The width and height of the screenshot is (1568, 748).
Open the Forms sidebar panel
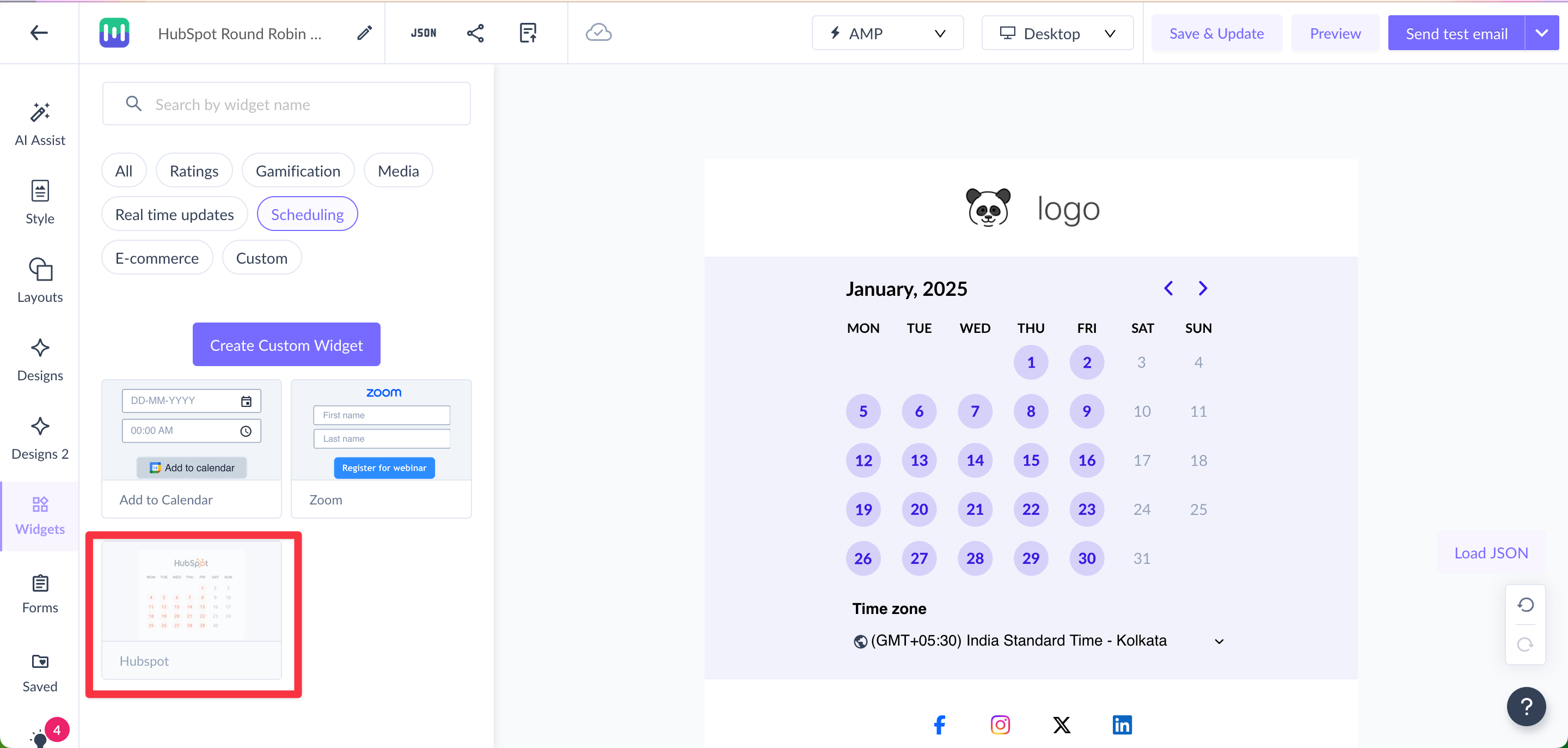(x=40, y=594)
